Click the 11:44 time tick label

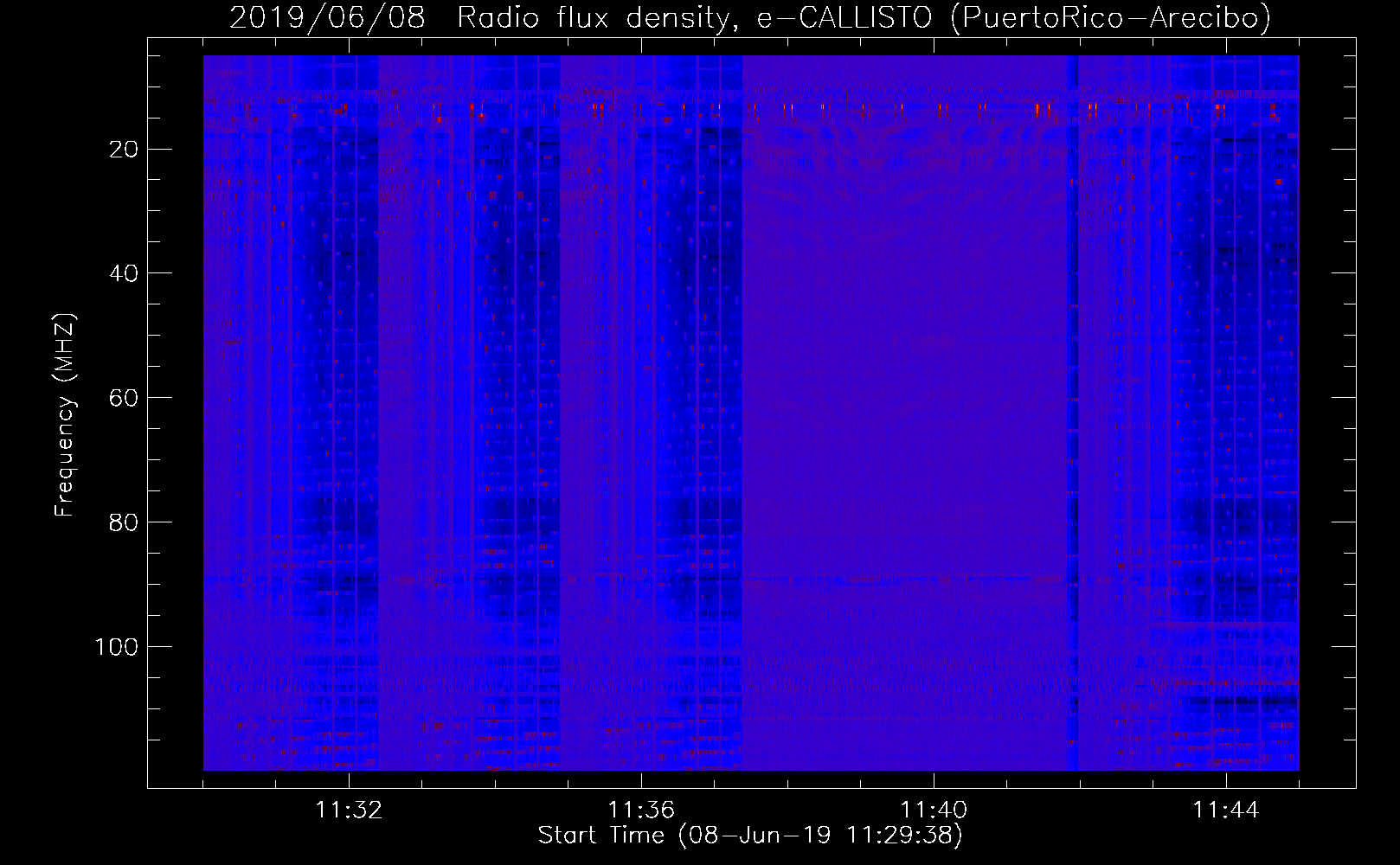click(1226, 811)
